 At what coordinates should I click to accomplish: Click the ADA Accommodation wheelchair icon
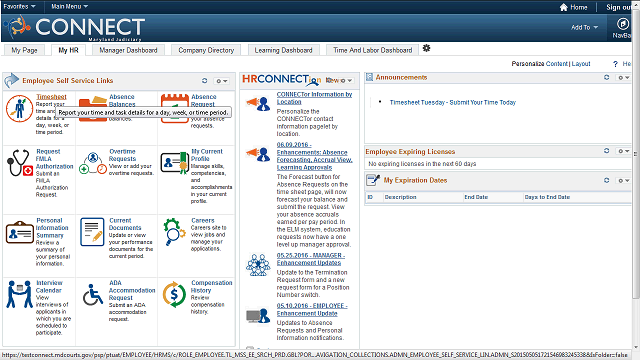[93, 295]
